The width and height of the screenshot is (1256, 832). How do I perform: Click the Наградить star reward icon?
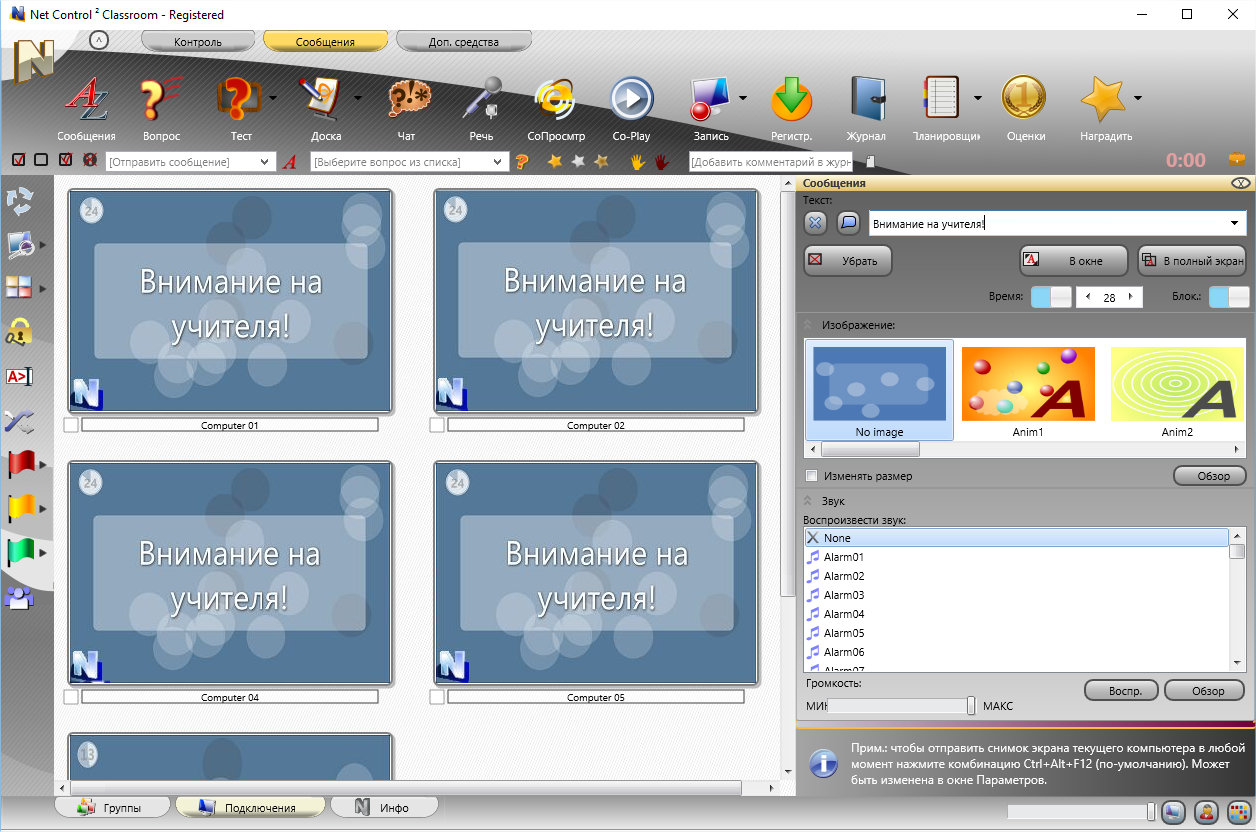point(1105,102)
